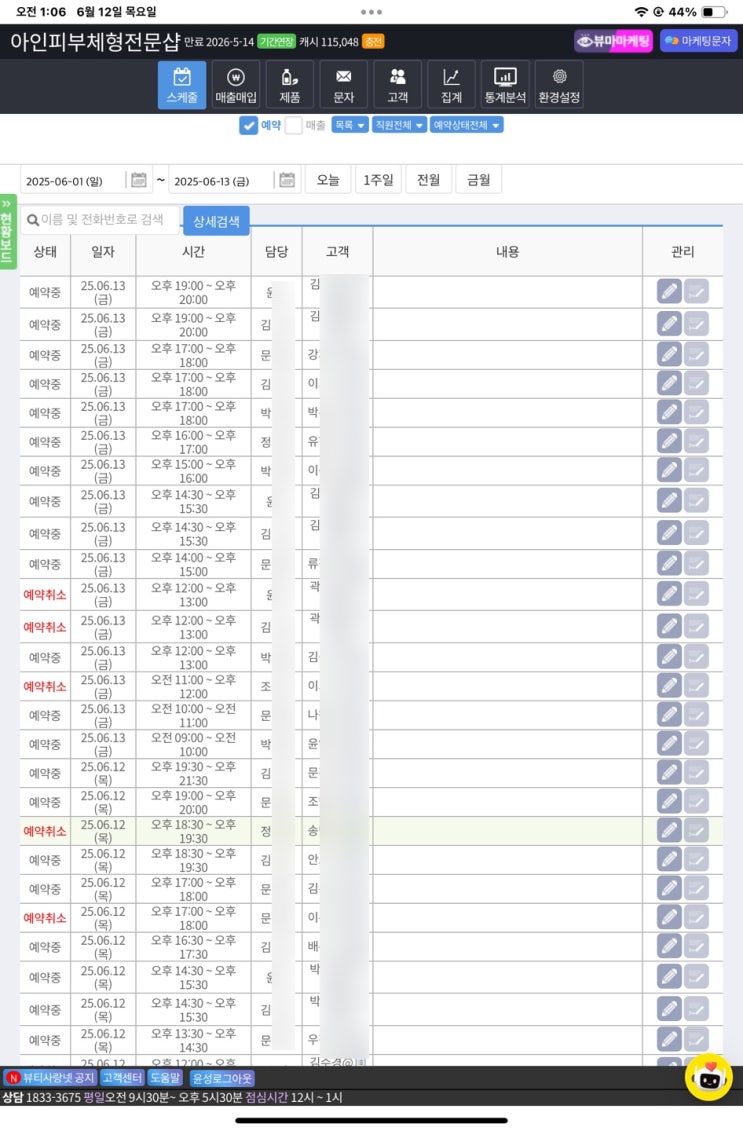This screenshot has height=1131, width=743.
Task: Click the 아인피부체형전문샵 shop title
Action: coord(94,41)
